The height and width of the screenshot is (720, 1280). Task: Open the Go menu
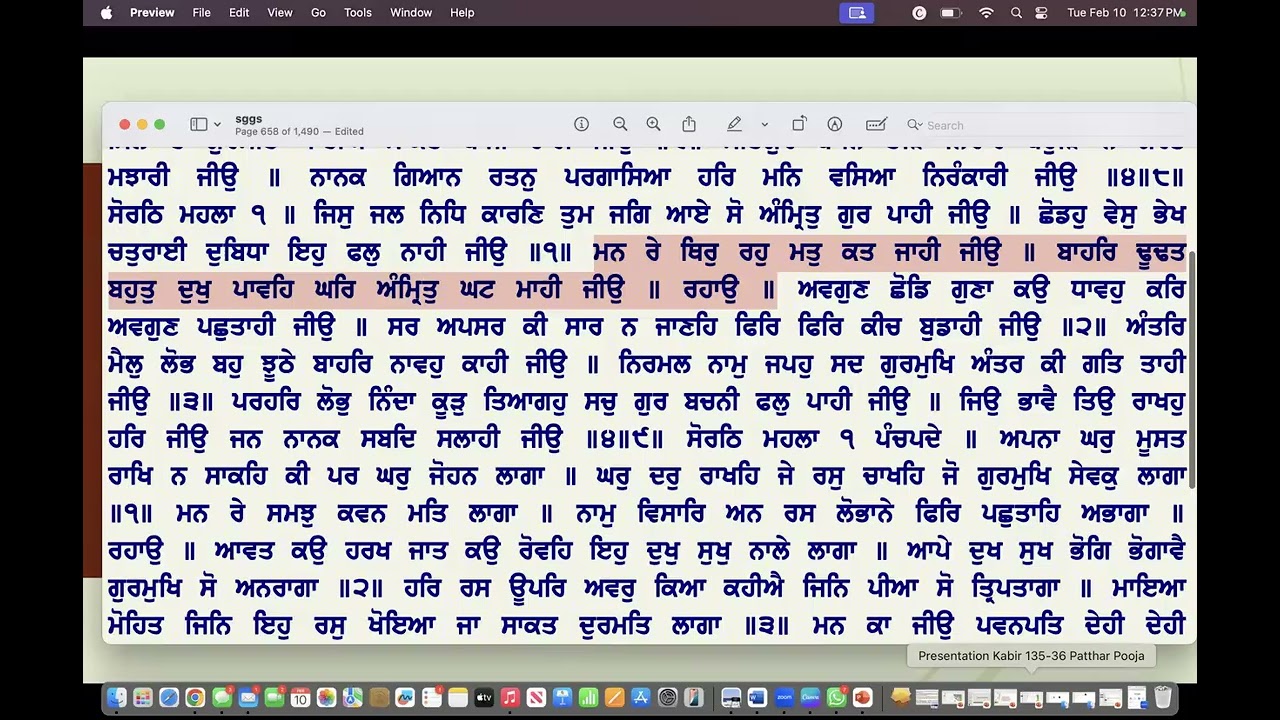(x=318, y=12)
